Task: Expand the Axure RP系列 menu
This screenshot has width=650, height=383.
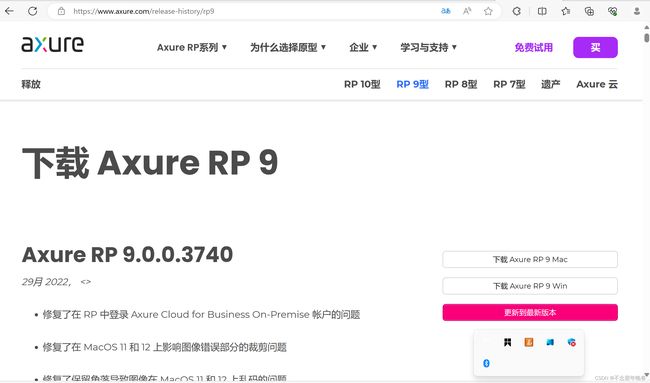Action: (192, 47)
